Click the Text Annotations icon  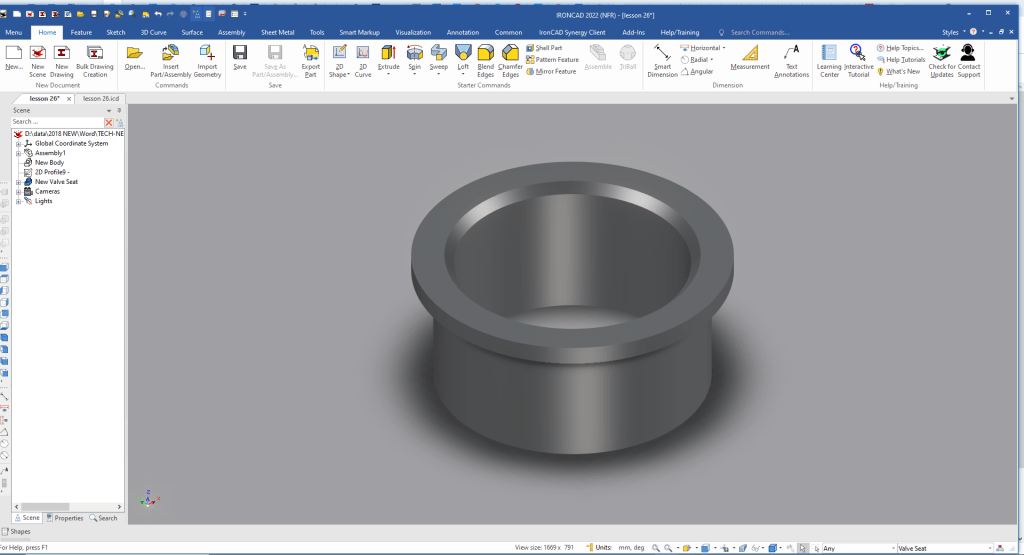pyautogui.click(x=791, y=59)
